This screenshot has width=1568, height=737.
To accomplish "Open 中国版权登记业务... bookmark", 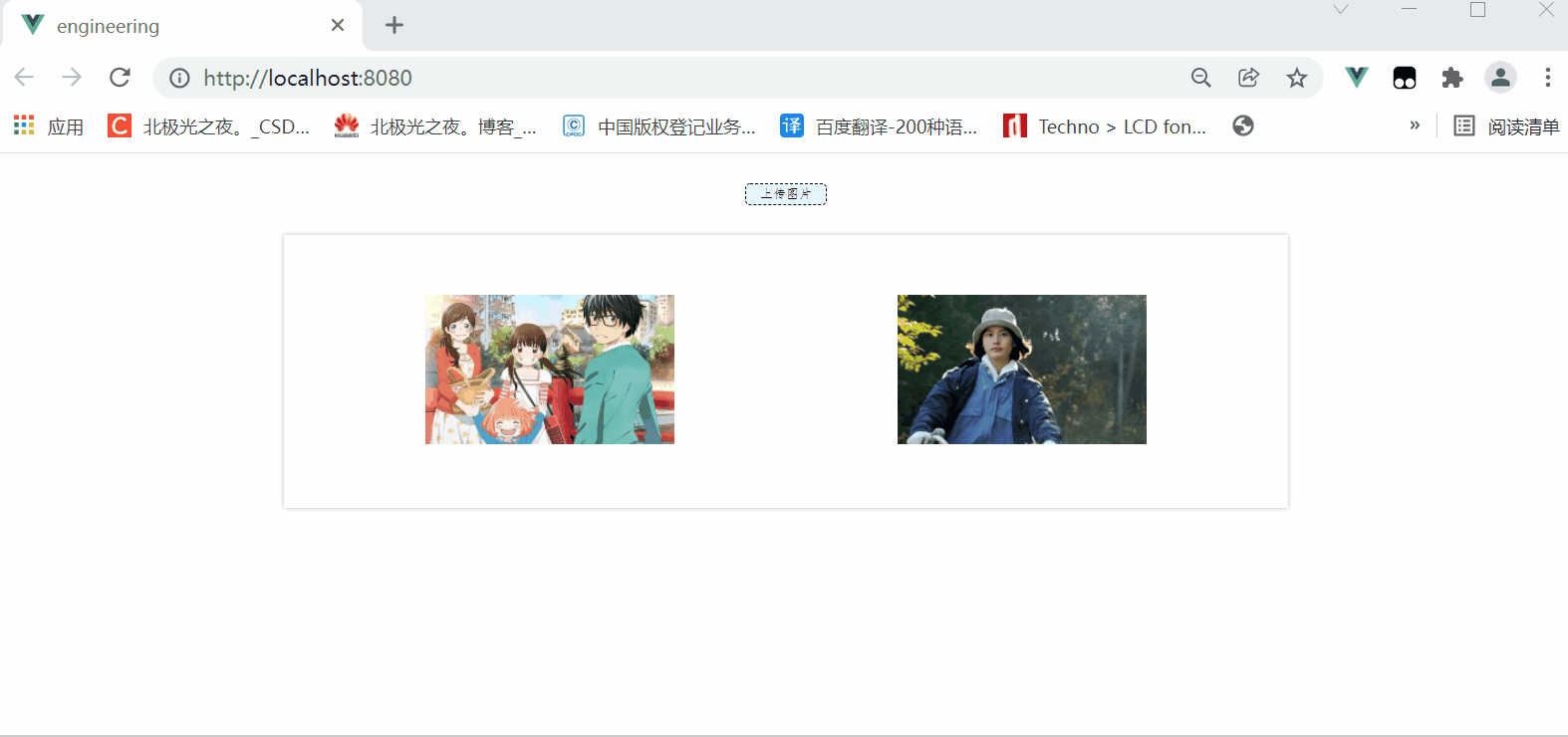I will tap(659, 126).
